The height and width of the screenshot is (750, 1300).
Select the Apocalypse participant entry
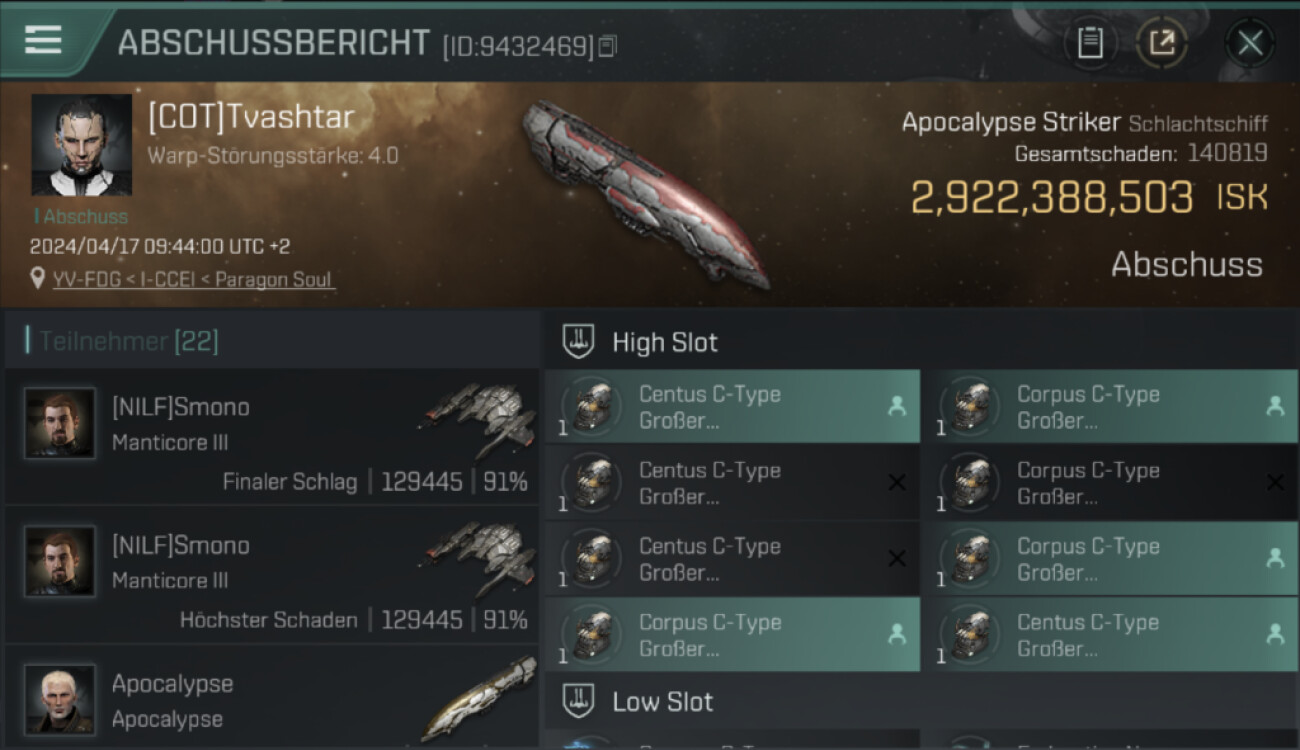pos(272,696)
